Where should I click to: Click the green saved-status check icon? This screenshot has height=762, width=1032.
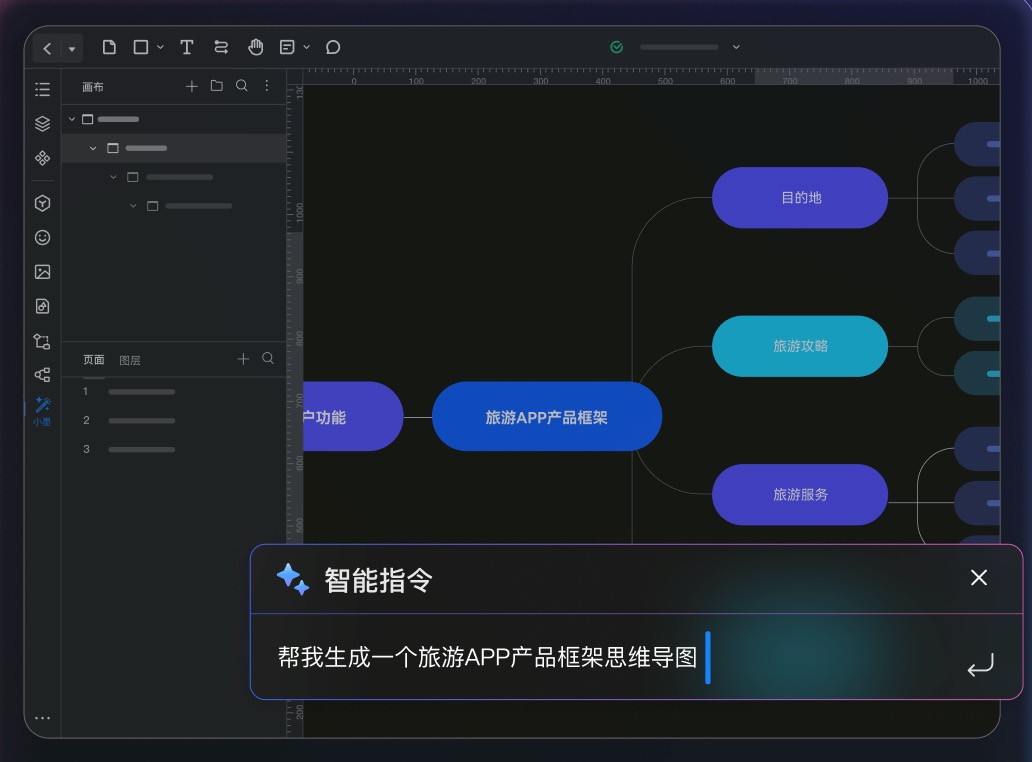(617, 47)
